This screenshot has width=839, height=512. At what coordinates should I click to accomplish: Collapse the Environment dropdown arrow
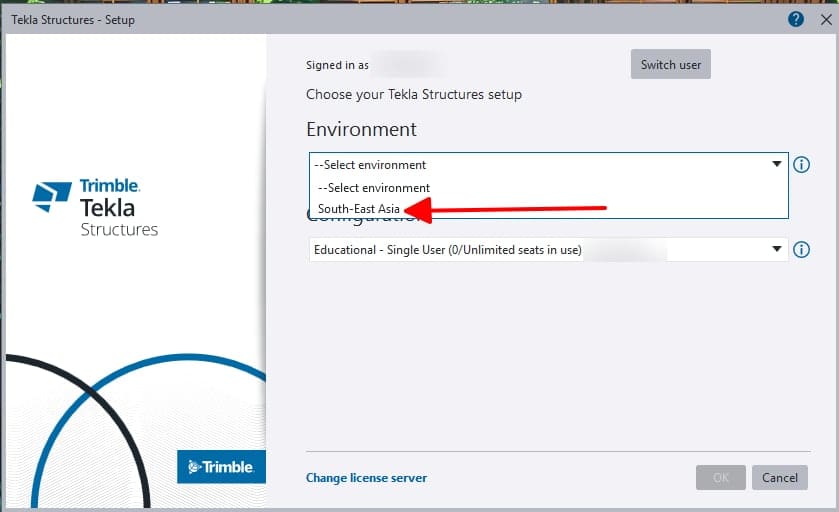tap(776, 164)
